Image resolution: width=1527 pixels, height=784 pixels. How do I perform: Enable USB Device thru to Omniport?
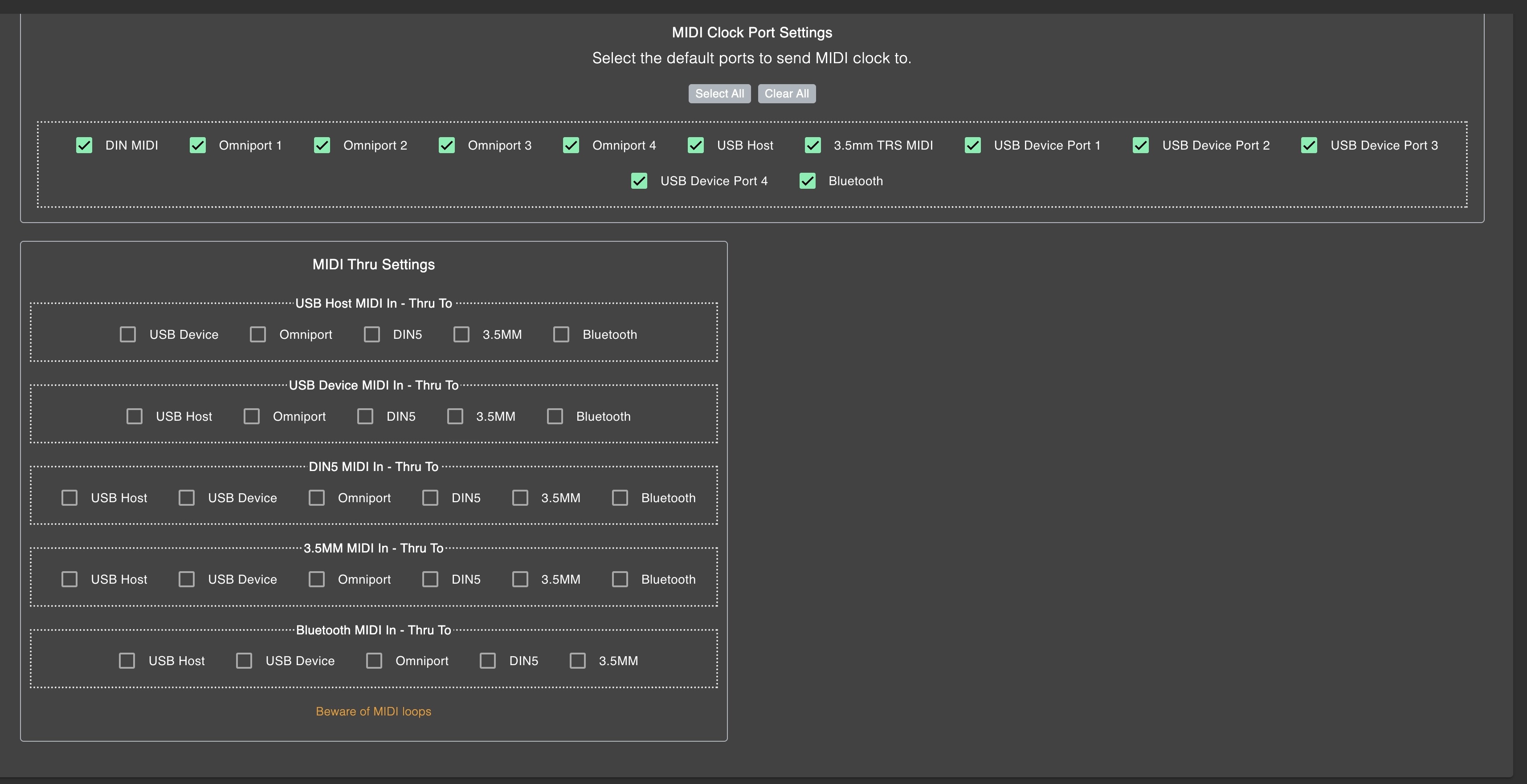click(251, 416)
